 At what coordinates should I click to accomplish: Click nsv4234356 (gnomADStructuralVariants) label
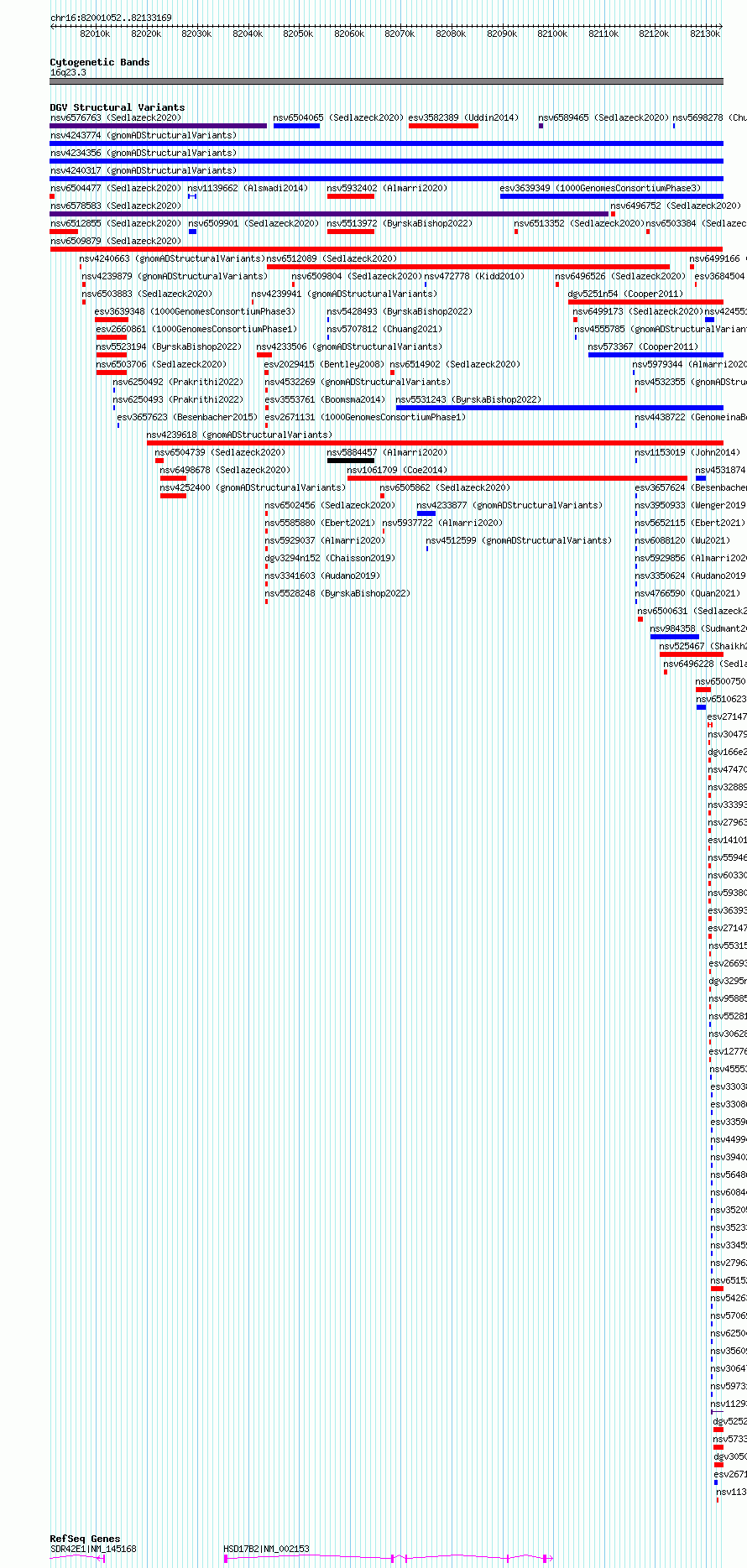pos(144,153)
